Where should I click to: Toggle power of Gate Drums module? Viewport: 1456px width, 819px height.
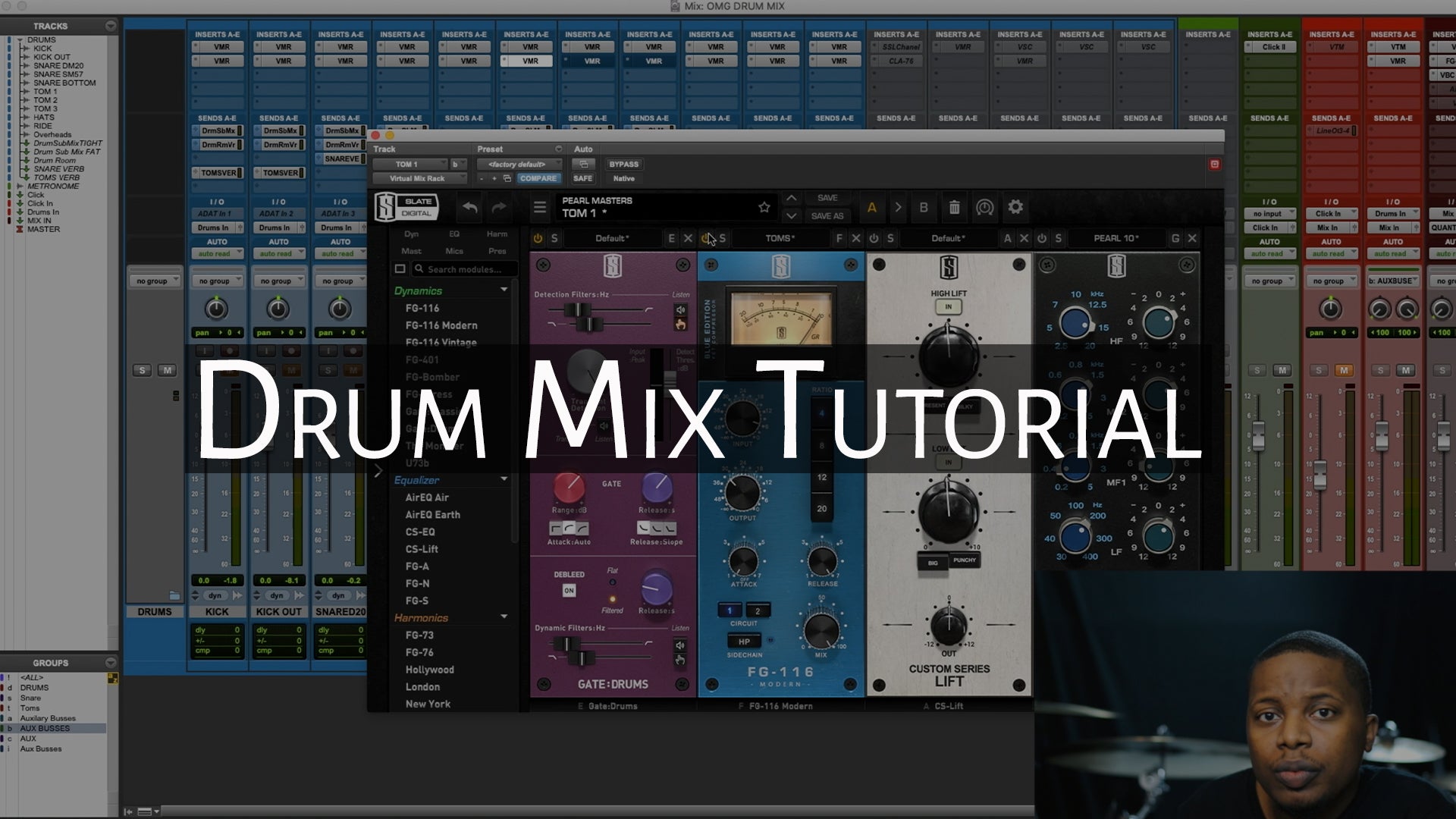pyautogui.click(x=538, y=238)
